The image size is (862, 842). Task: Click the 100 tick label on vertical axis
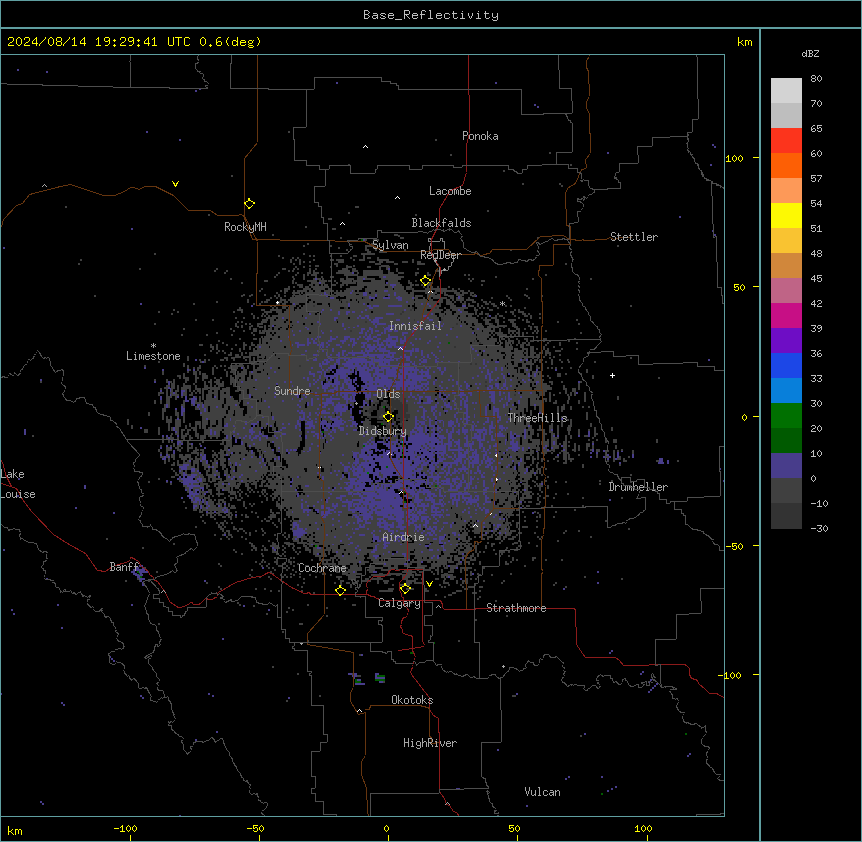[x=734, y=158]
